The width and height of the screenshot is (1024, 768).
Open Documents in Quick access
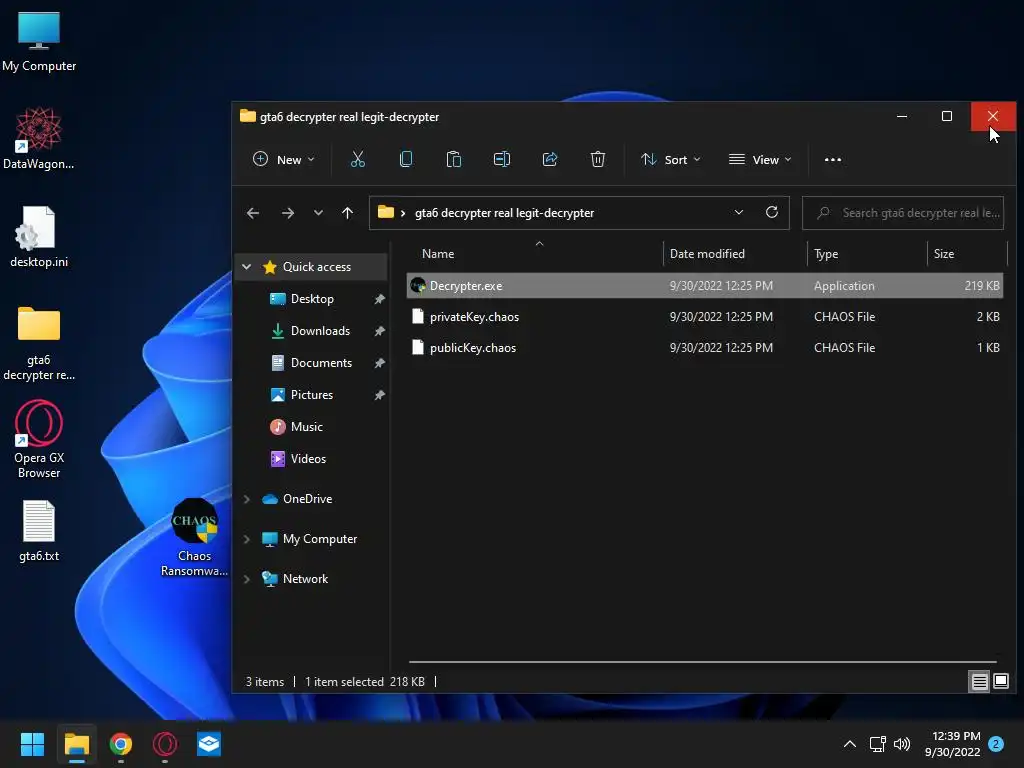click(321, 362)
